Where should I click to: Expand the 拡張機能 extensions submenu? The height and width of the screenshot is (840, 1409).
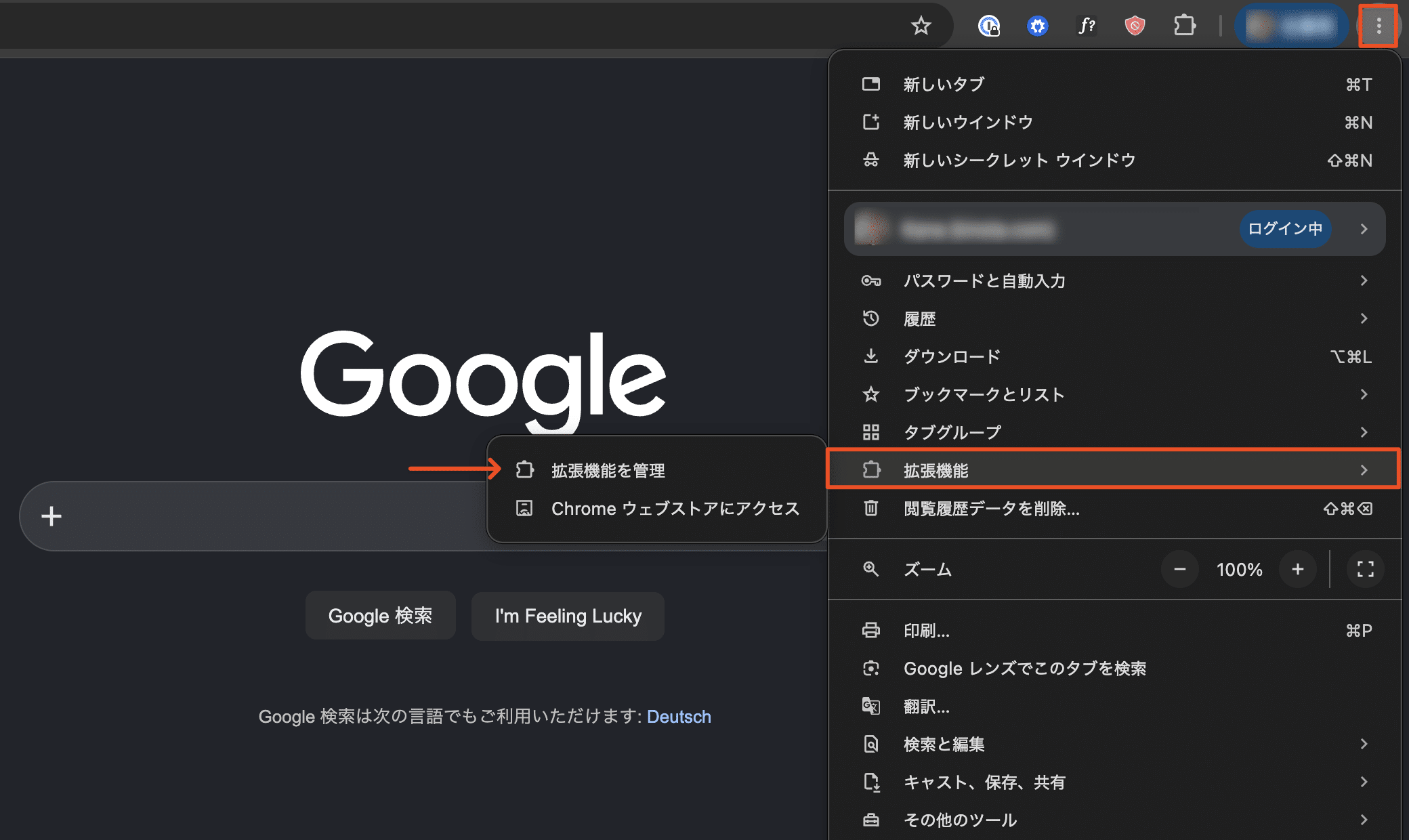(1114, 469)
